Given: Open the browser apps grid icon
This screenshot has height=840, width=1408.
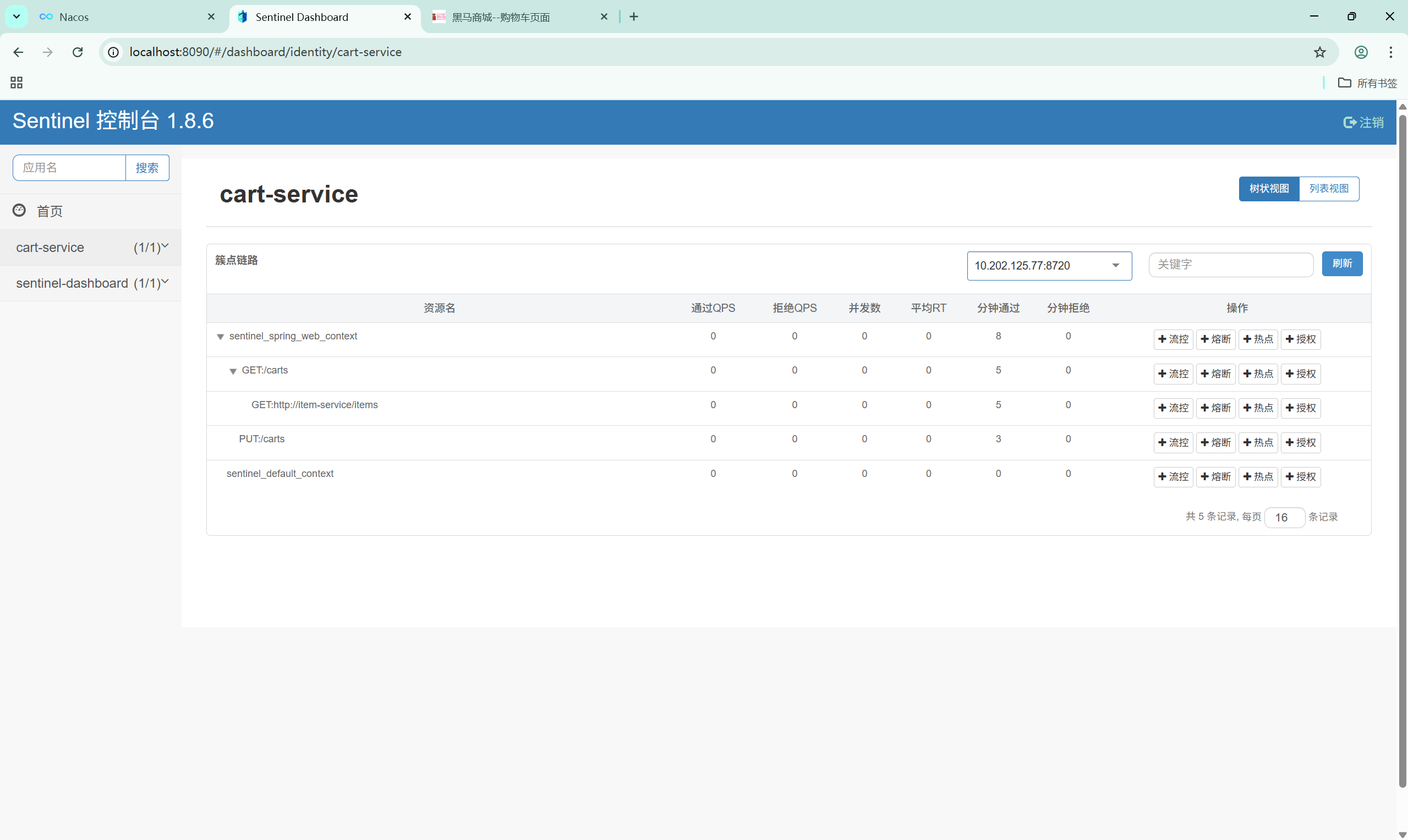Looking at the screenshot, I should tap(17, 83).
